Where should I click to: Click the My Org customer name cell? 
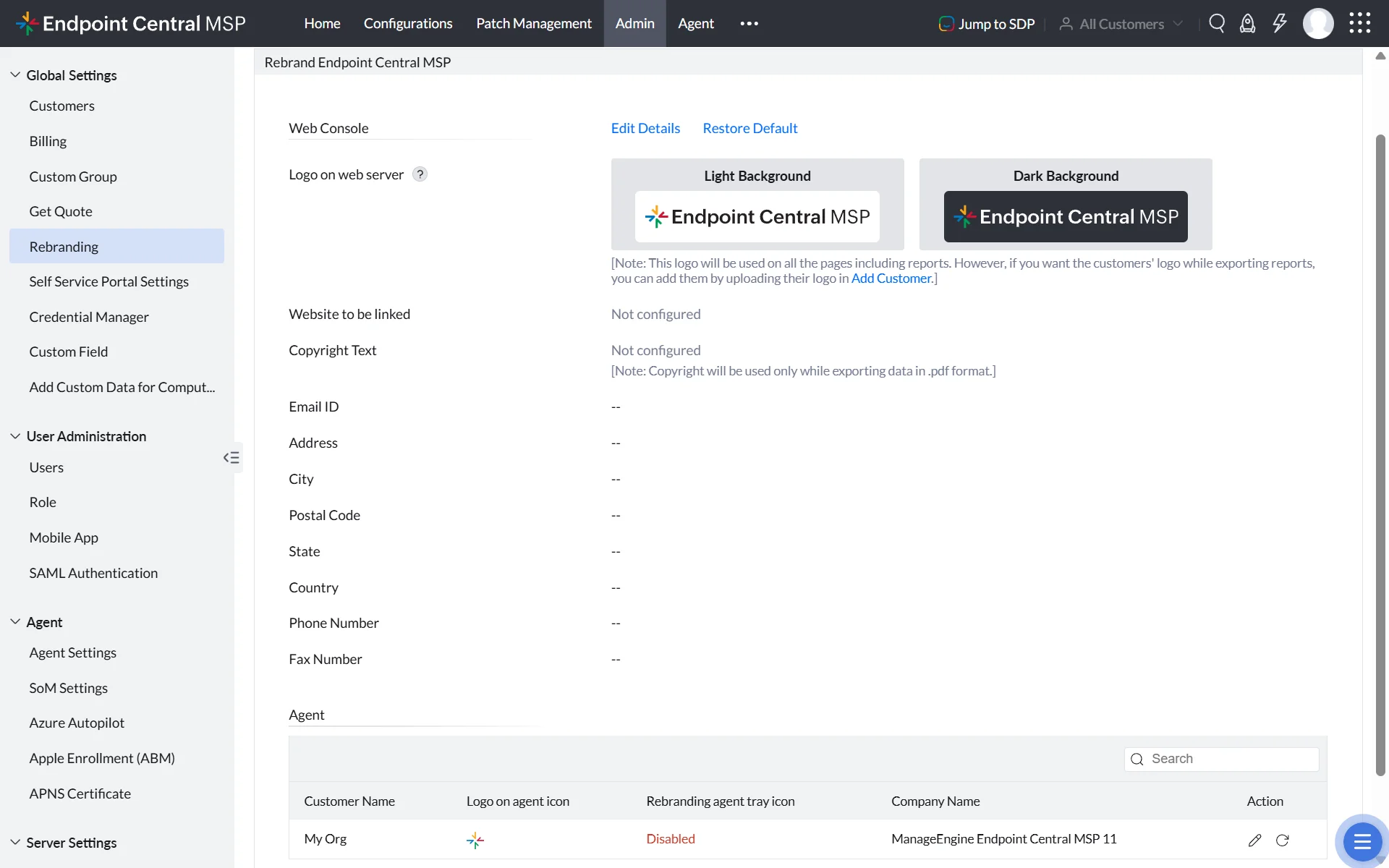[326, 839]
